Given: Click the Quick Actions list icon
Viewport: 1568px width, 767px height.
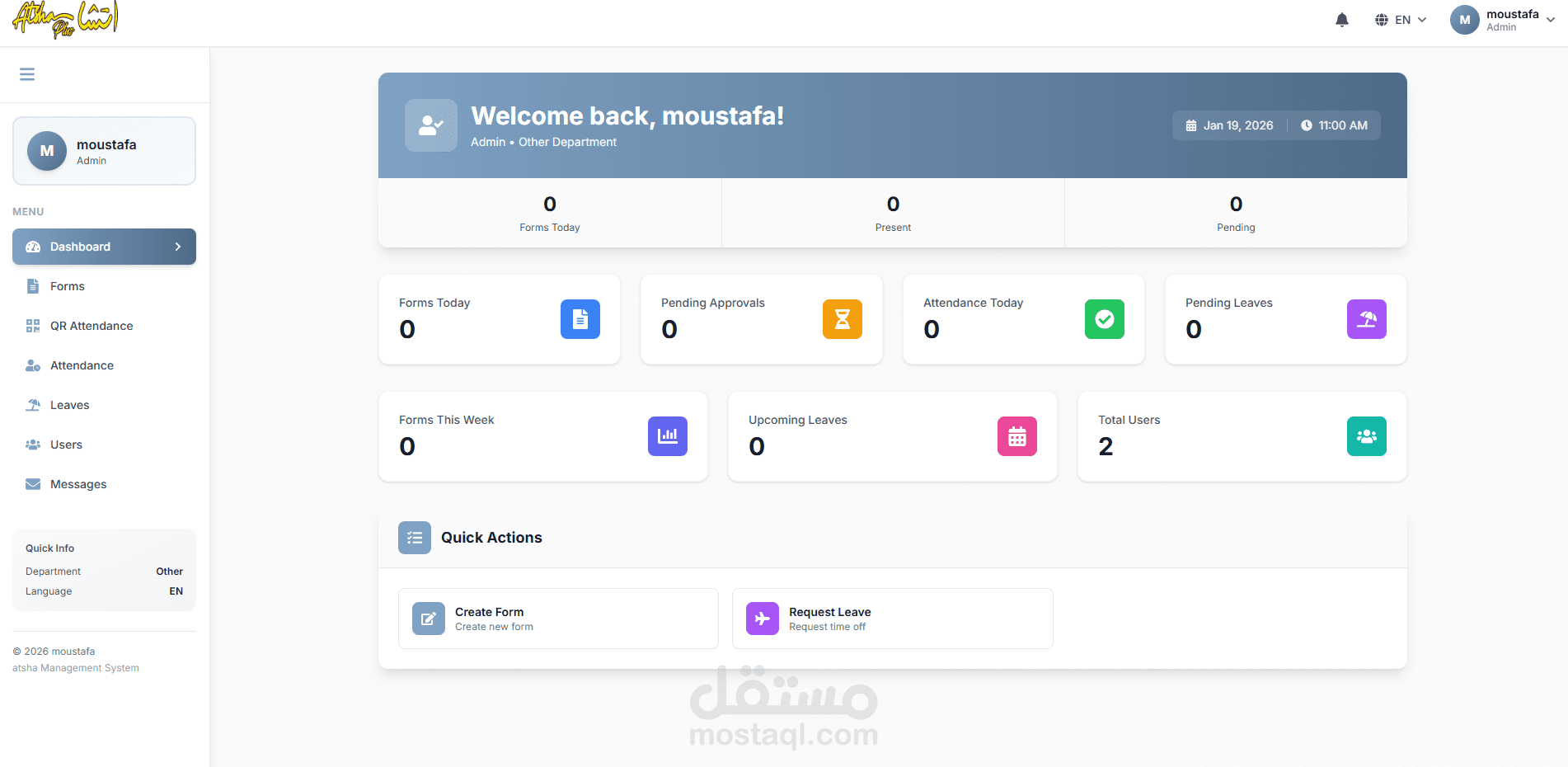Looking at the screenshot, I should click(x=415, y=538).
